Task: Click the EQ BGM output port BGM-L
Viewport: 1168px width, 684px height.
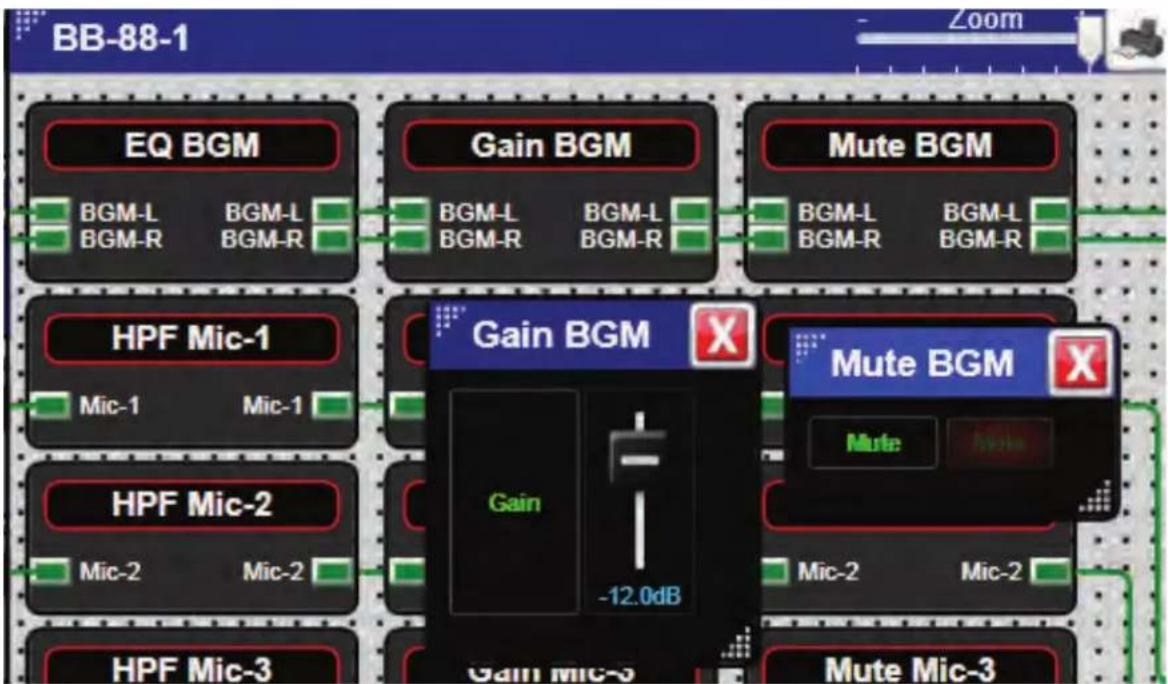Action: point(332,212)
